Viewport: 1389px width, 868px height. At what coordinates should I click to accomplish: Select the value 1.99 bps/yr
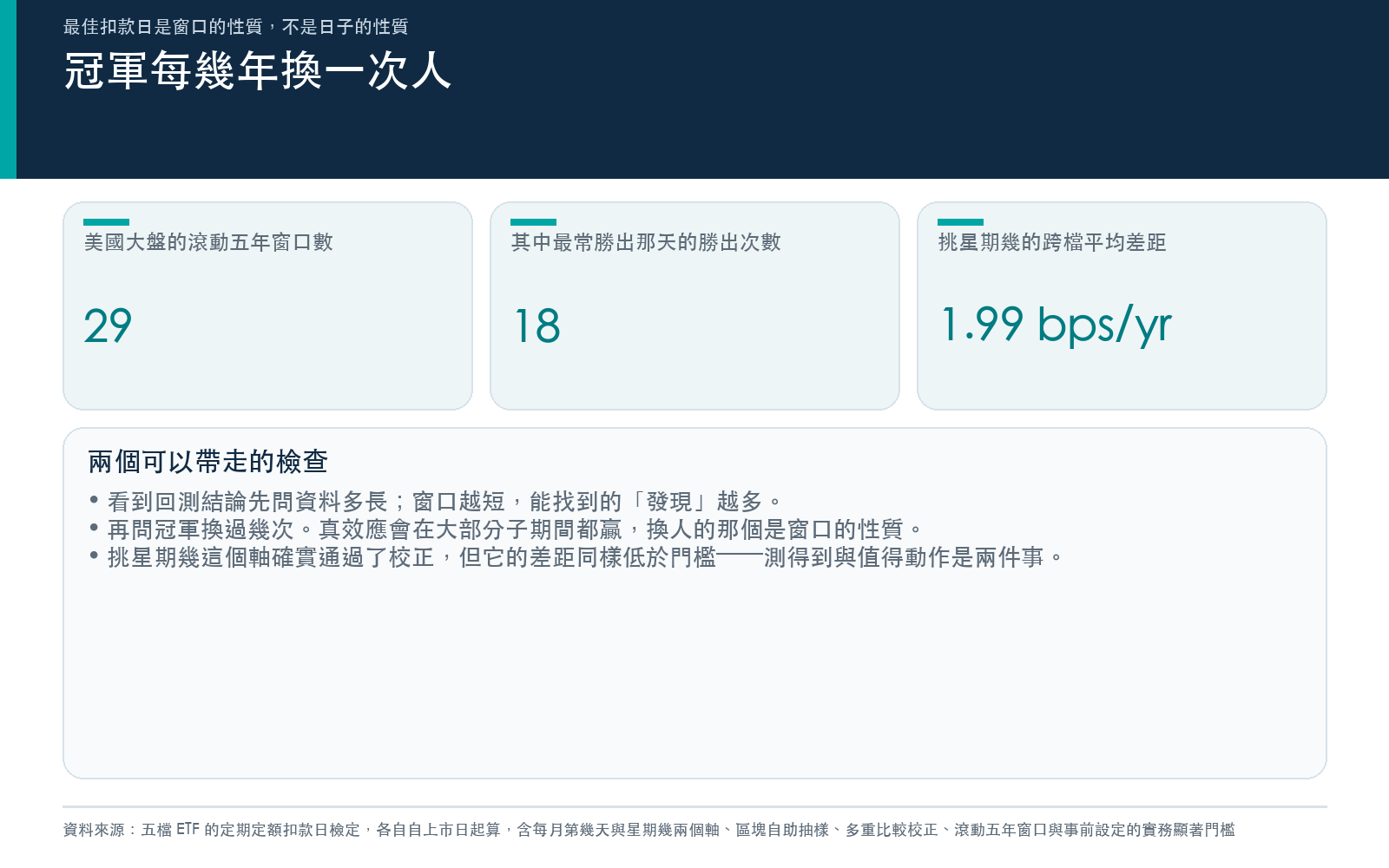pos(1057,326)
